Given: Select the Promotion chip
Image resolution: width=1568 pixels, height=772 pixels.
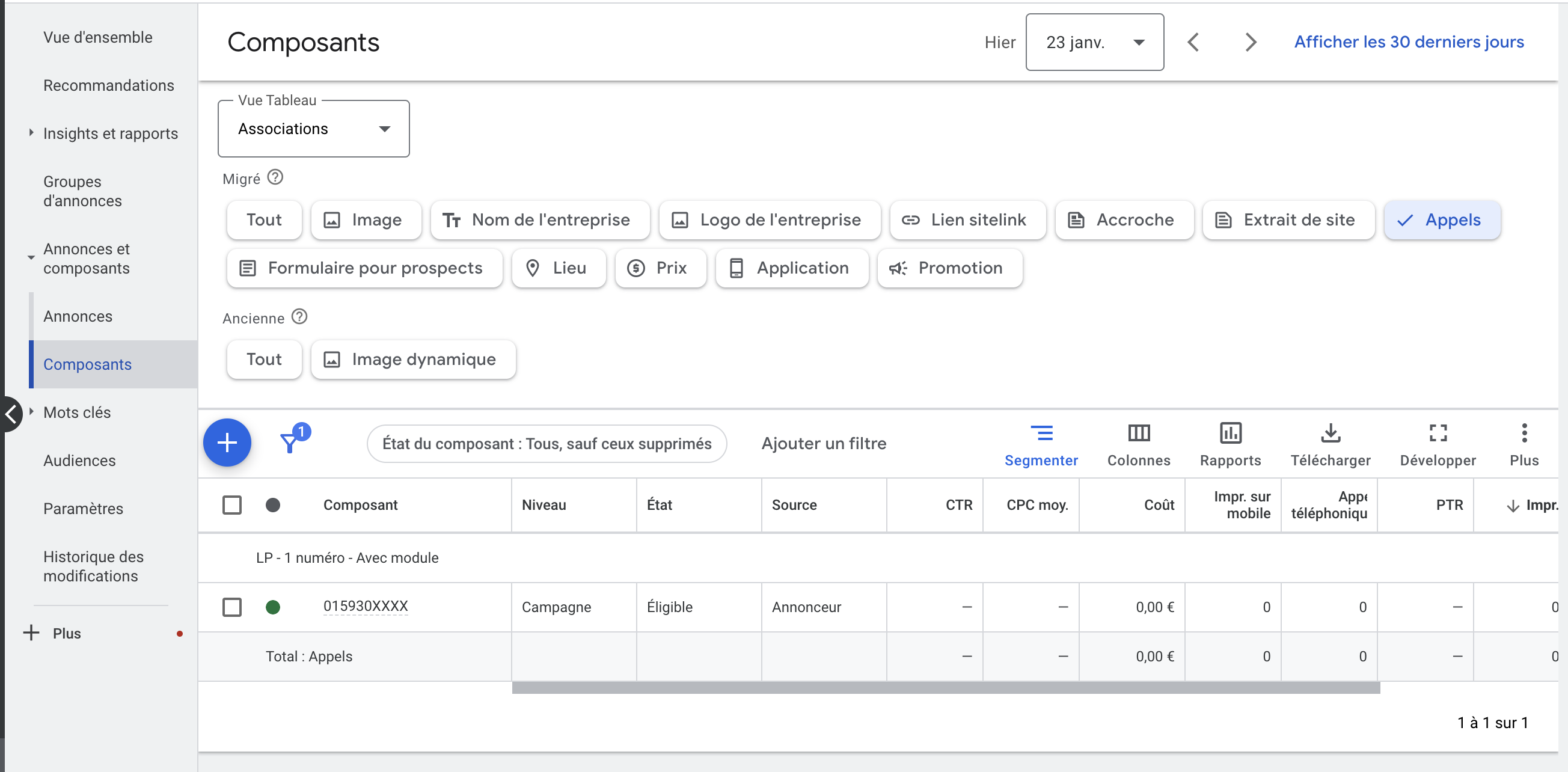Looking at the screenshot, I should [949, 268].
